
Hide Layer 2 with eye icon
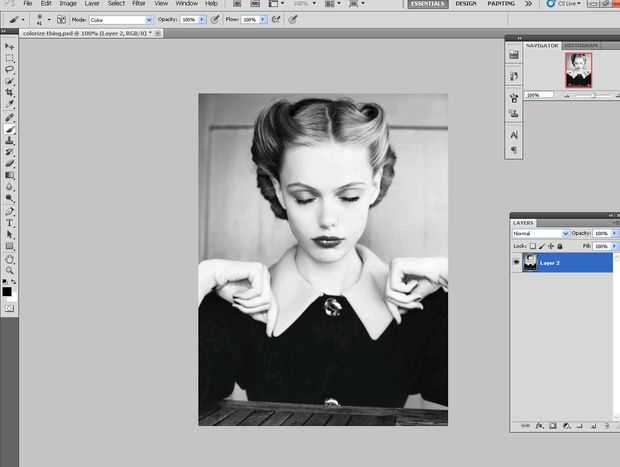[x=517, y=262]
